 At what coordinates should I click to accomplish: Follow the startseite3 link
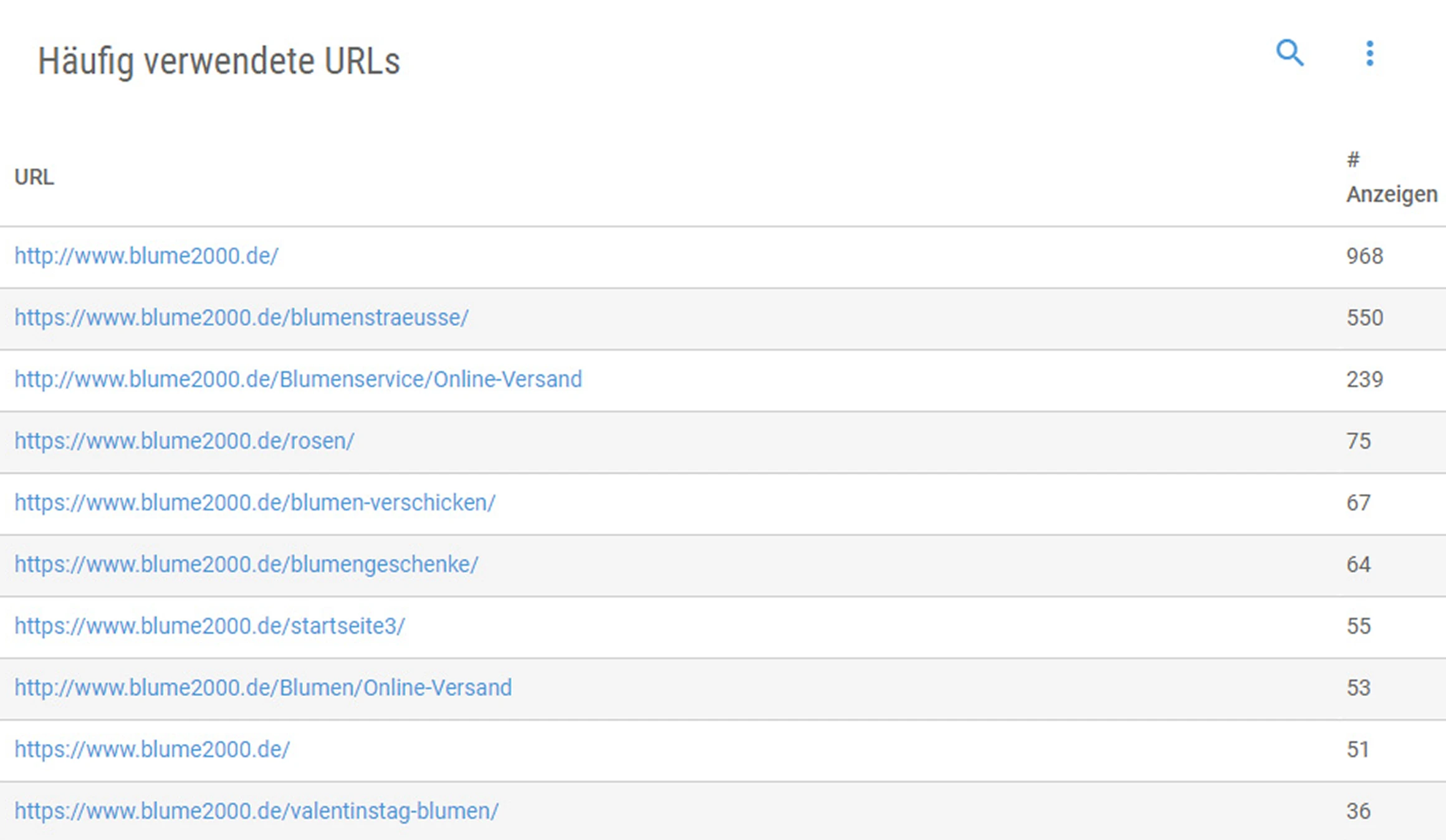pyautogui.click(x=210, y=626)
